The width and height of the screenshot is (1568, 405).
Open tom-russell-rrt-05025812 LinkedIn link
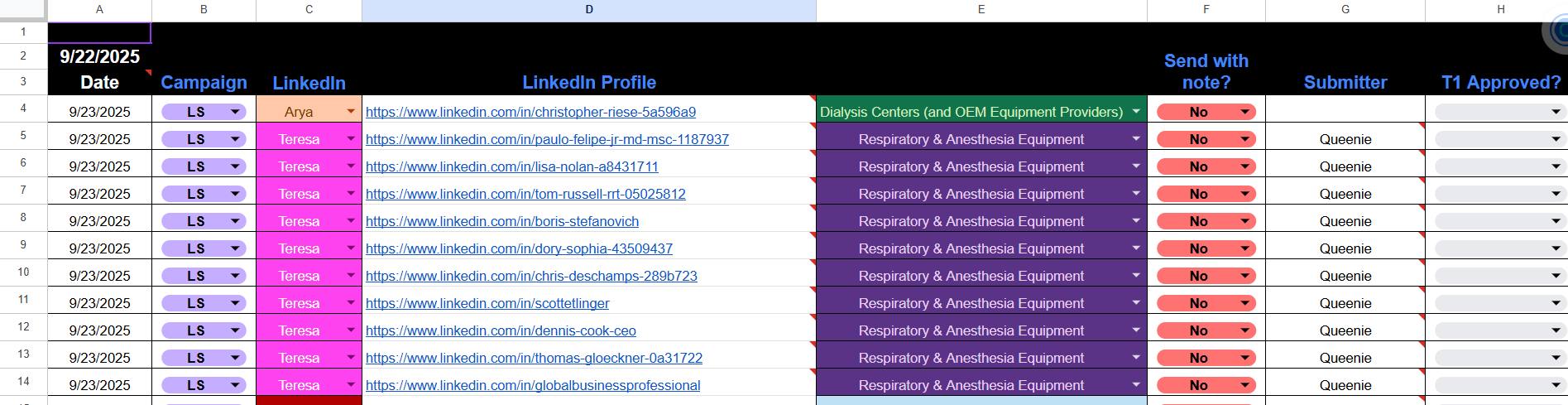[525, 194]
